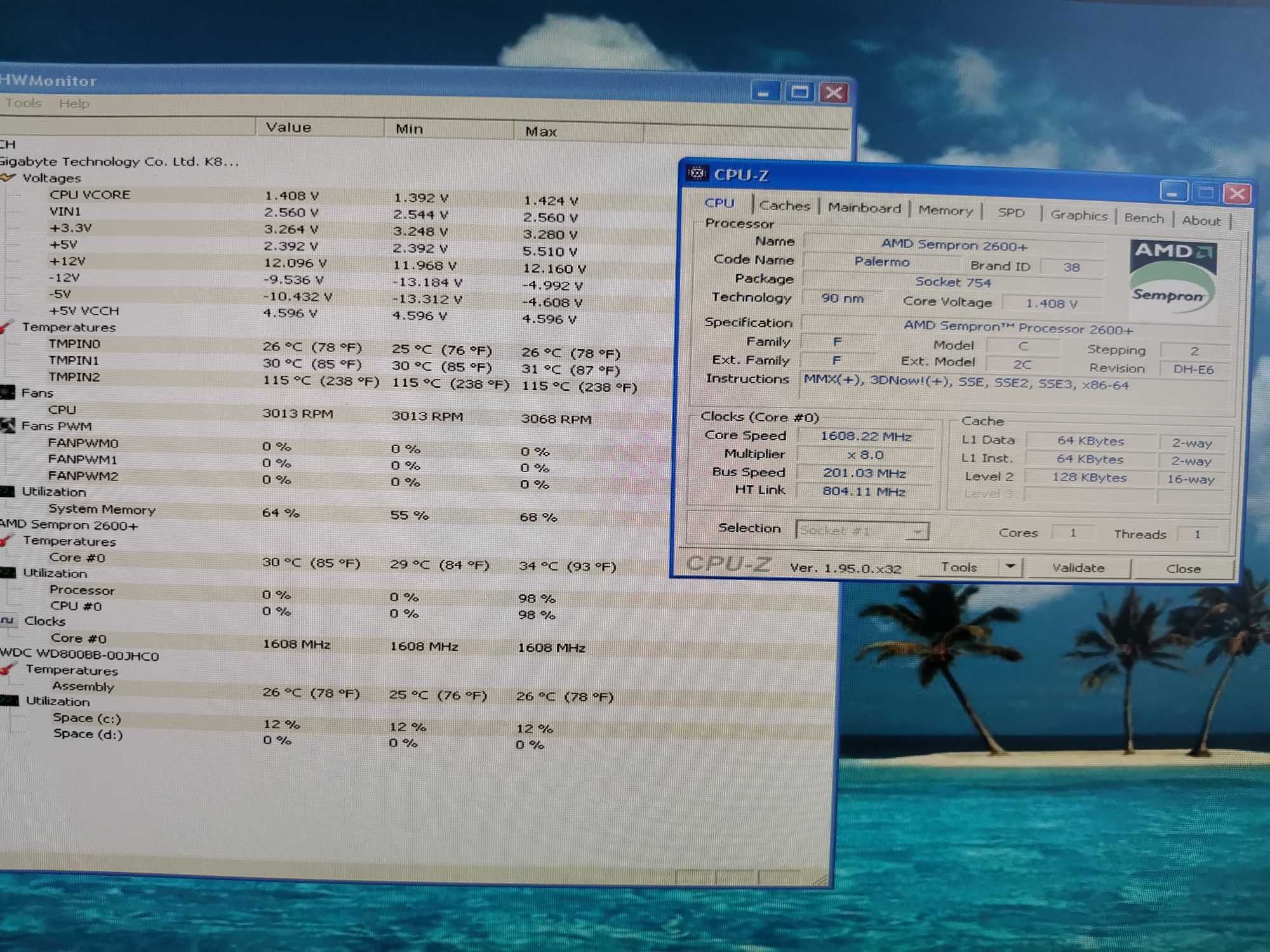This screenshot has height=952, width=1270.
Task: Close the CPU-Z window with X
Action: click(1237, 194)
